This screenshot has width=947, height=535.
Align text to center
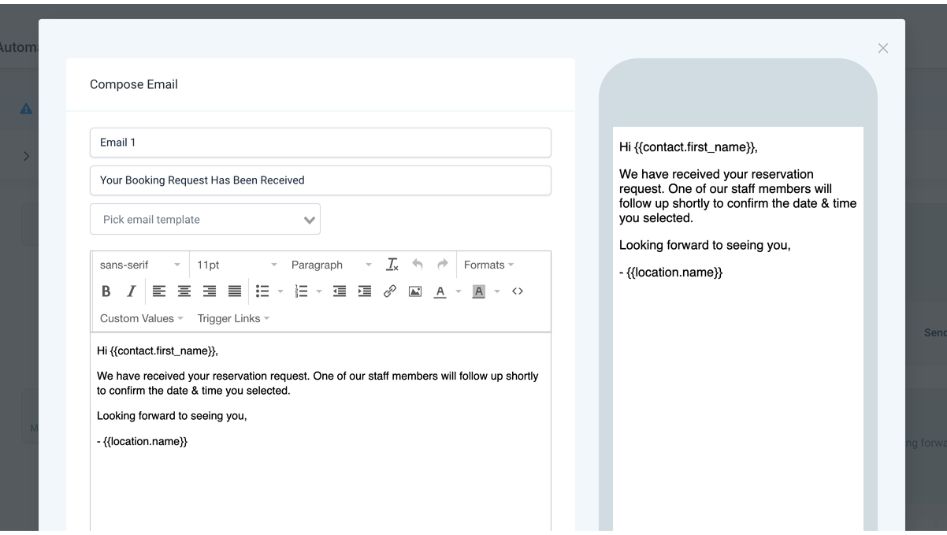[x=184, y=292]
